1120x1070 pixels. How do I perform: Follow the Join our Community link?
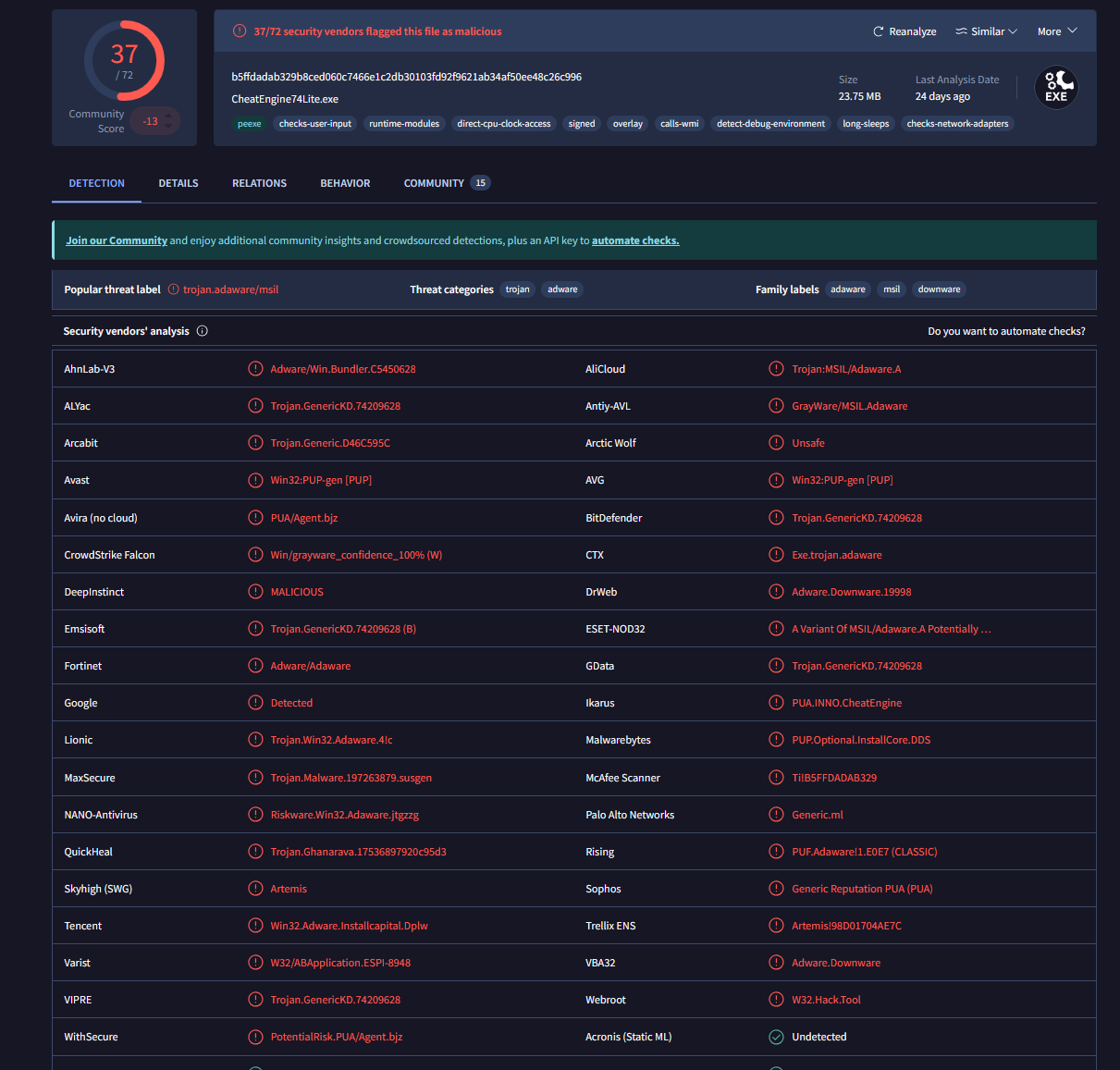point(117,240)
